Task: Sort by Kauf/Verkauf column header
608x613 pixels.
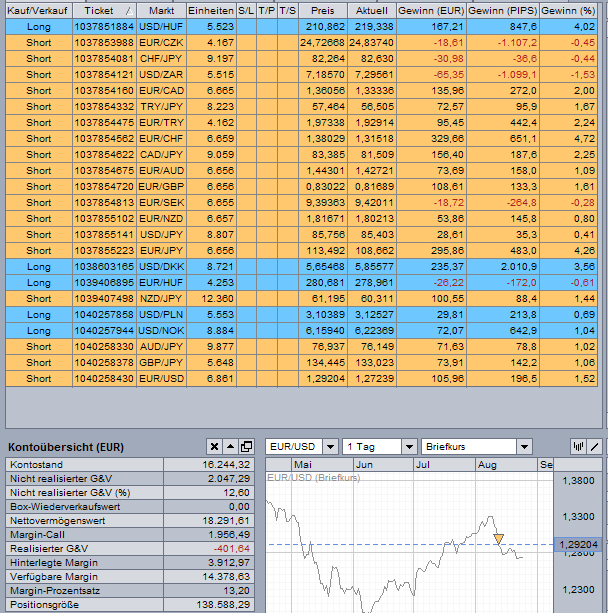Action: click(x=38, y=10)
